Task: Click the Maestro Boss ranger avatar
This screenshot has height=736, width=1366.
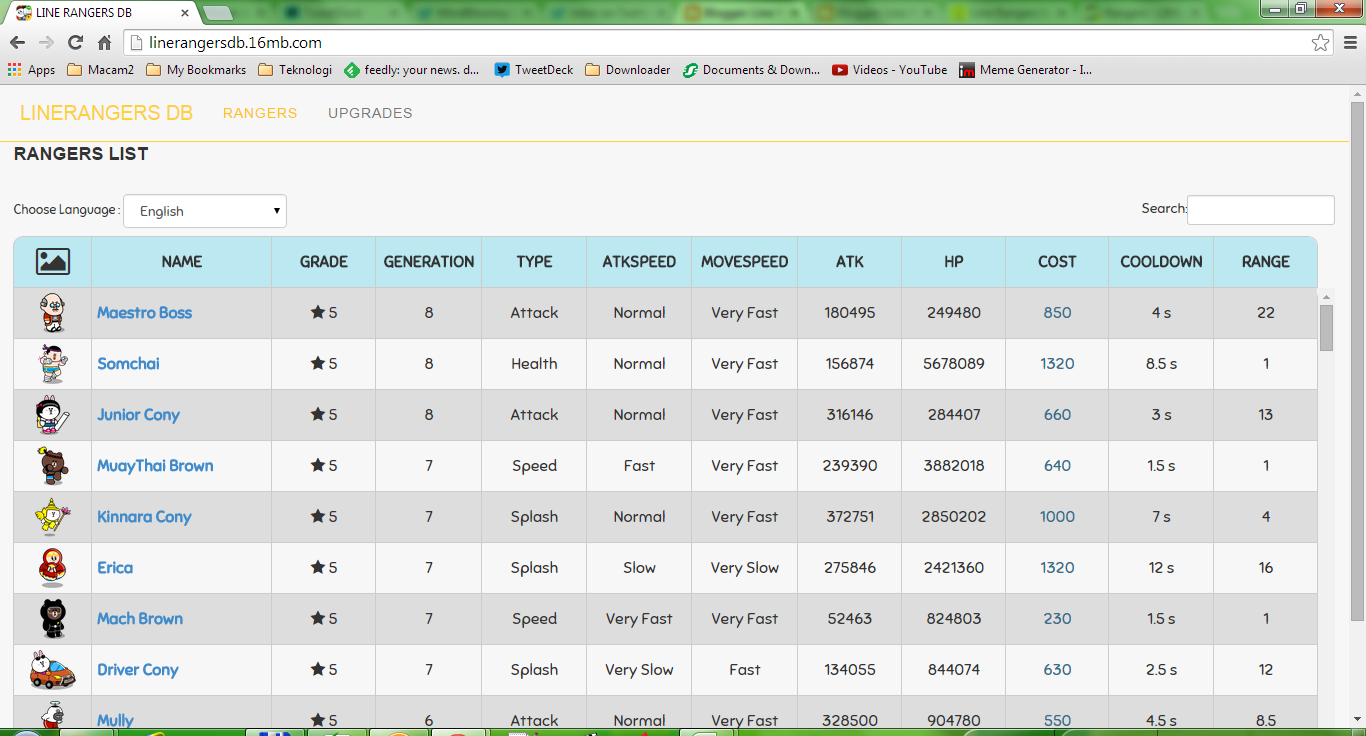Action: [52, 313]
